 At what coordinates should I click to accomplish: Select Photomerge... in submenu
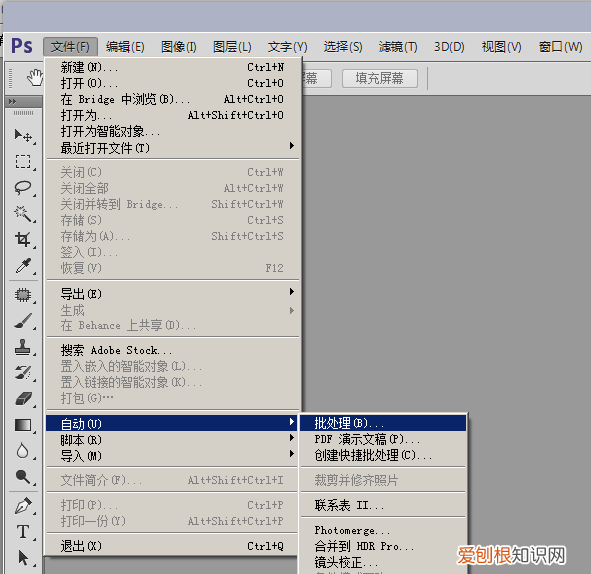(x=383, y=530)
